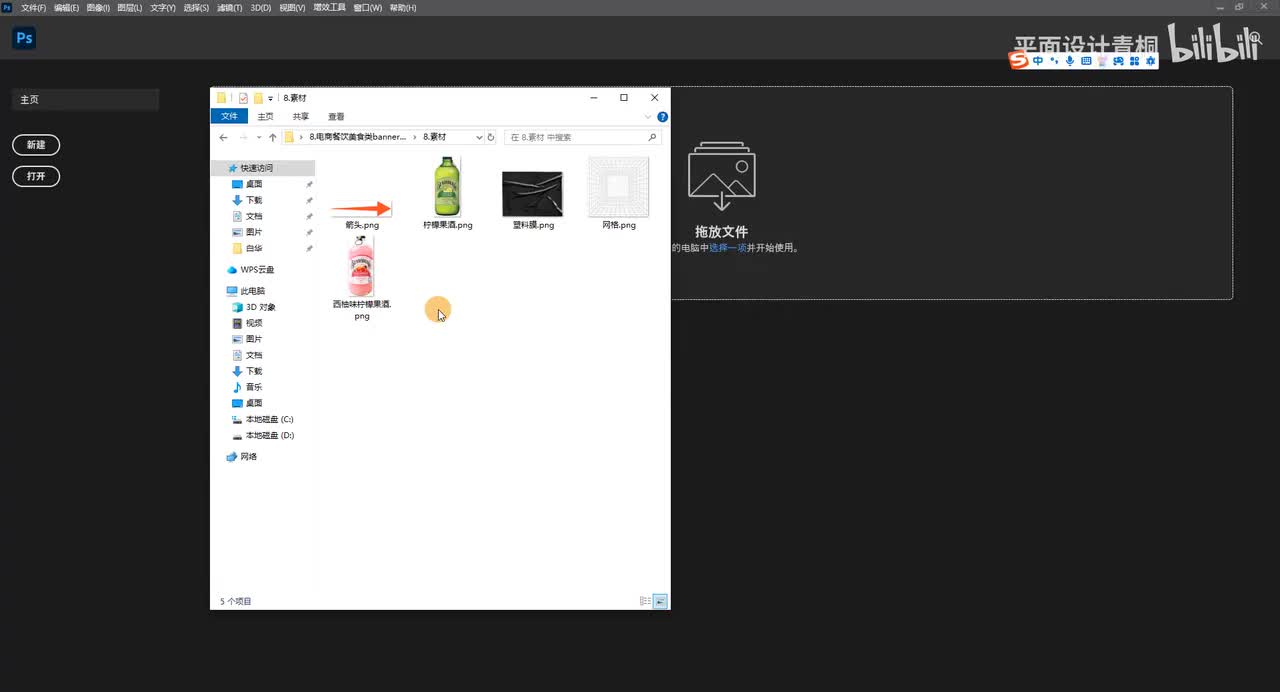Select the 柠檬果酒.png file

pyautogui.click(x=447, y=193)
